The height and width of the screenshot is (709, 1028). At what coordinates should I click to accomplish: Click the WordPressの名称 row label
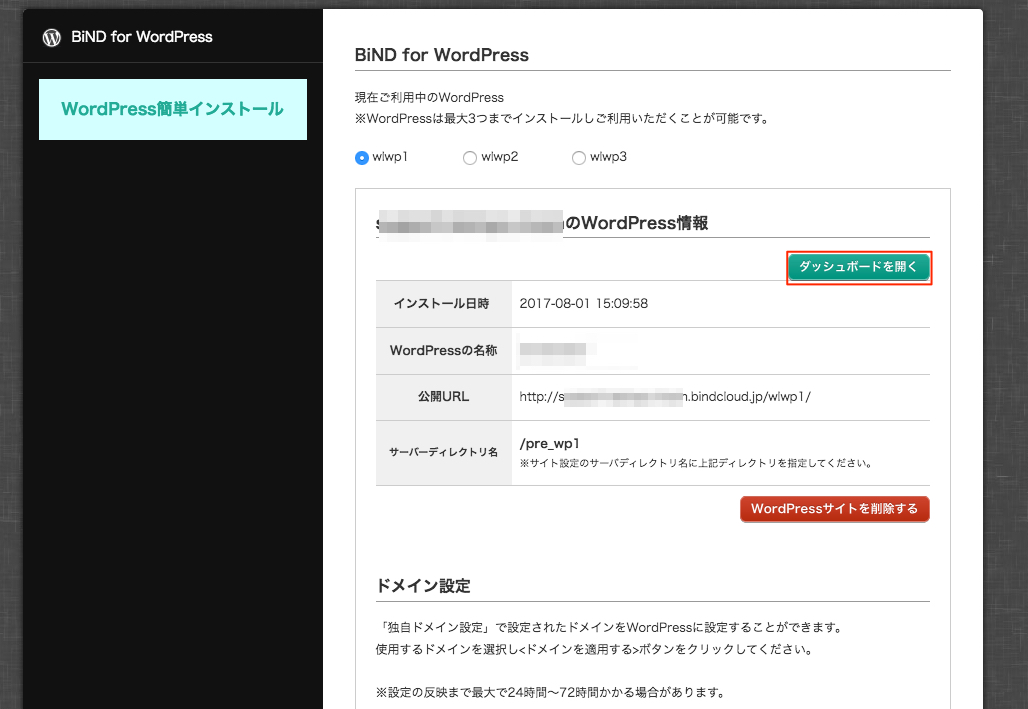[x=444, y=350]
